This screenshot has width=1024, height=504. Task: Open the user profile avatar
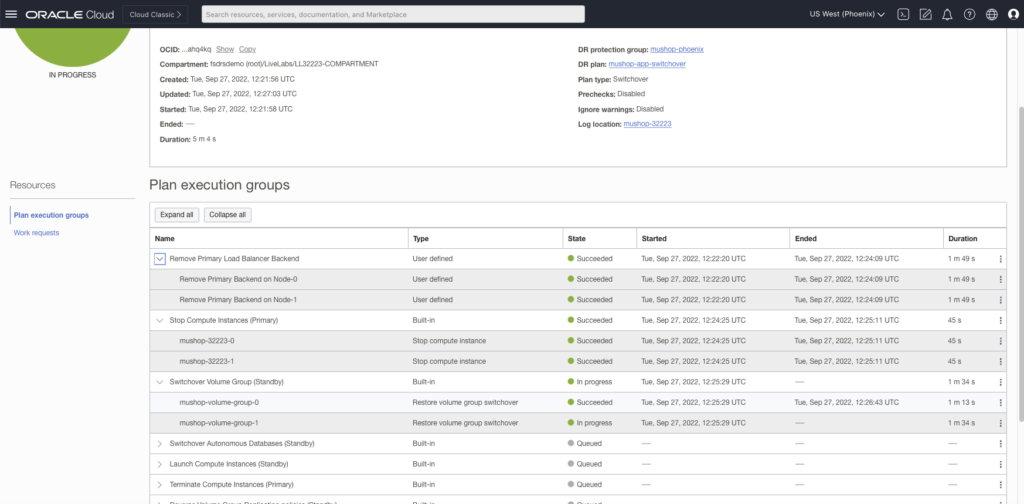click(1012, 14)
